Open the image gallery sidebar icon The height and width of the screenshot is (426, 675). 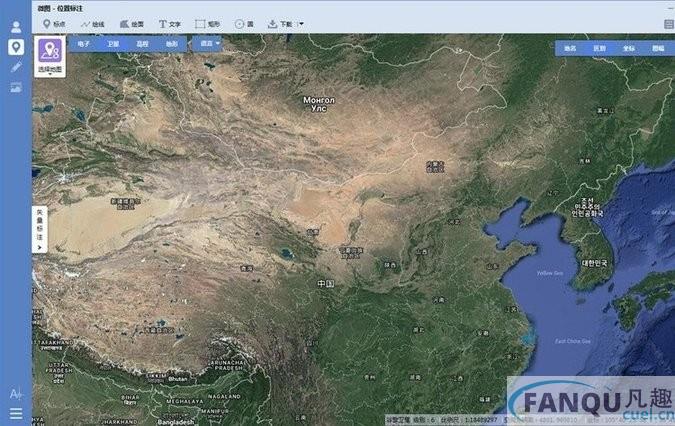pos(16,87)
